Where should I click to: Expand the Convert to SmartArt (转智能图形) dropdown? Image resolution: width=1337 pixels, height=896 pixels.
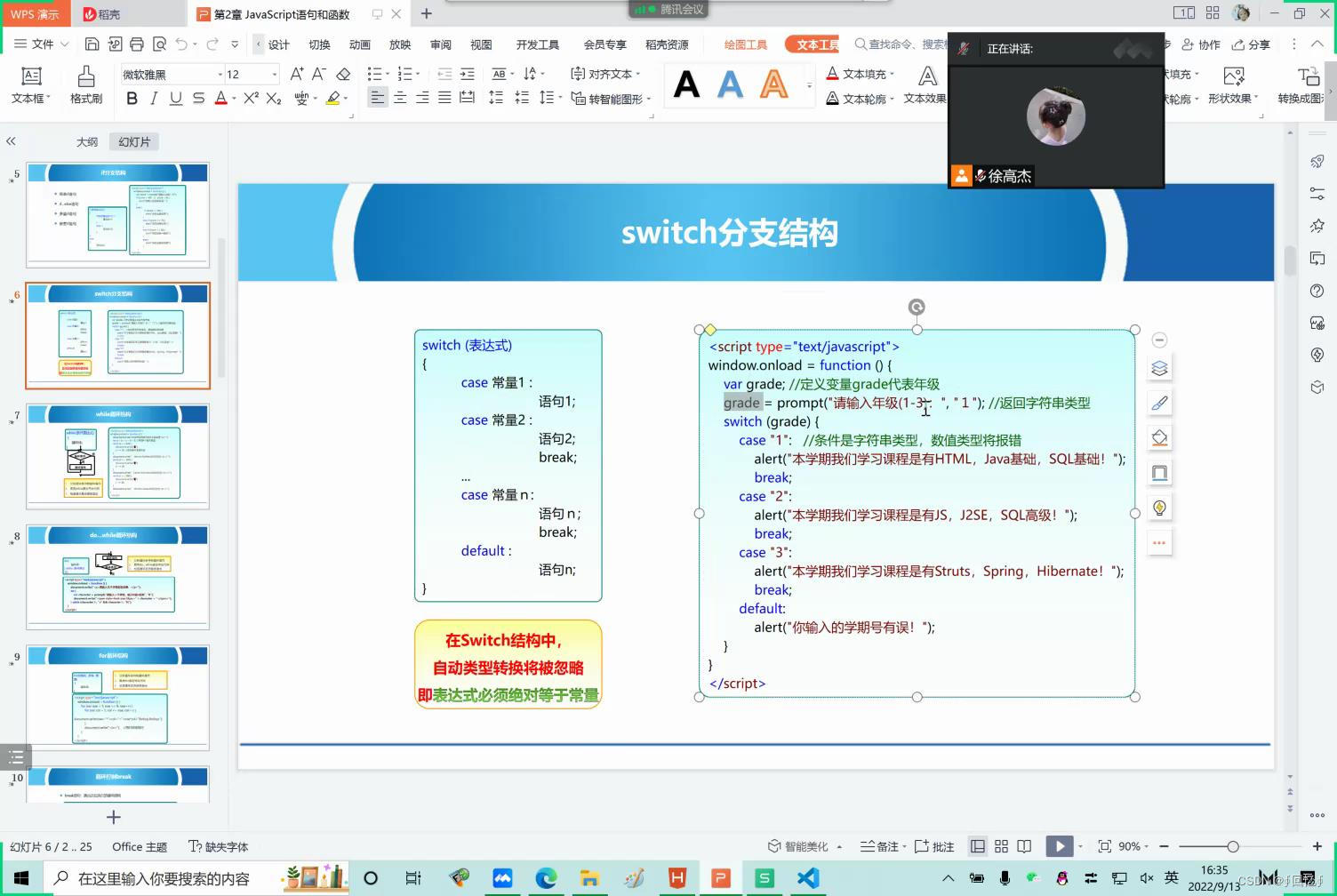649,99
